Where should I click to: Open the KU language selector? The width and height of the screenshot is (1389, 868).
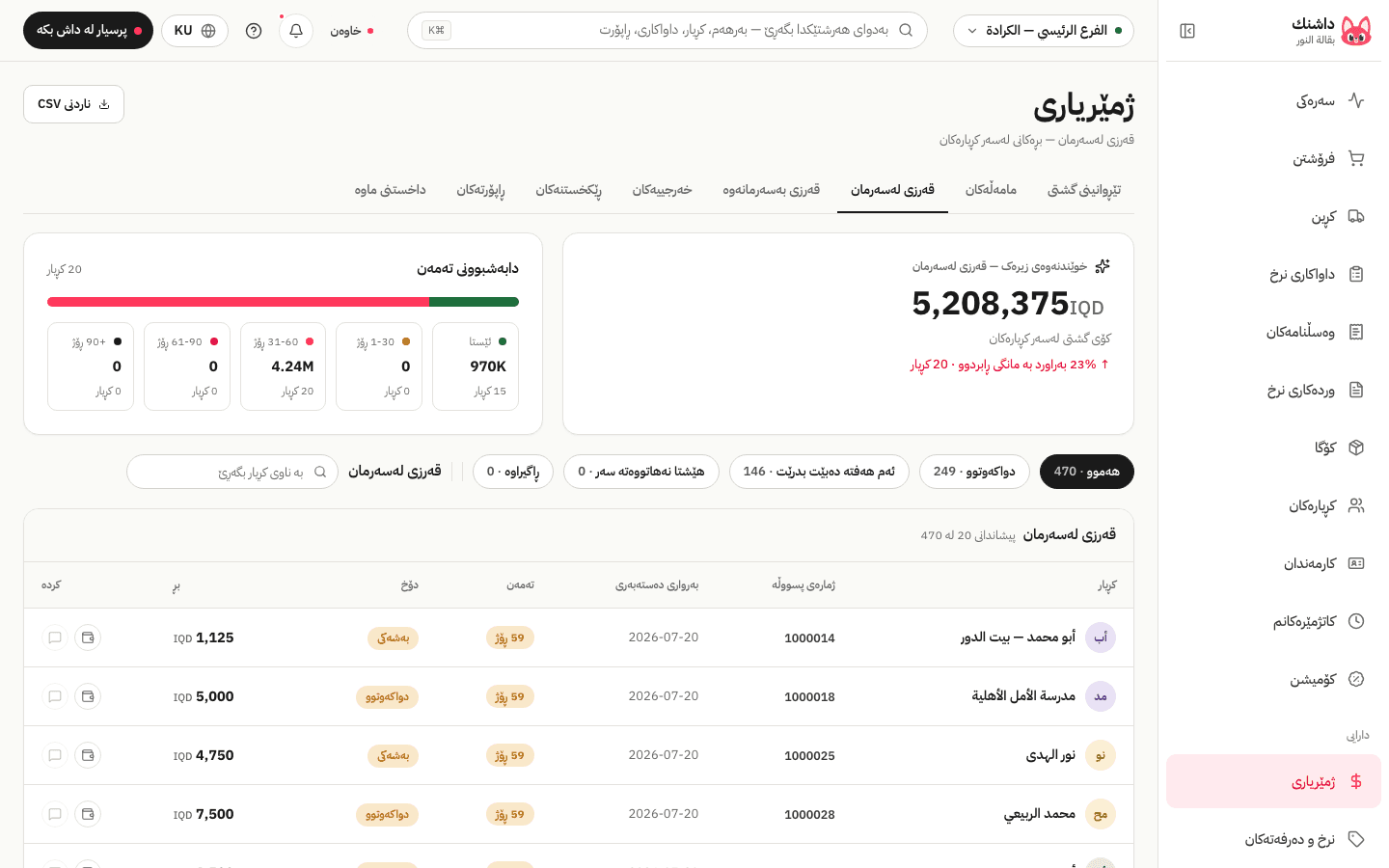click(x=195, y=31)
